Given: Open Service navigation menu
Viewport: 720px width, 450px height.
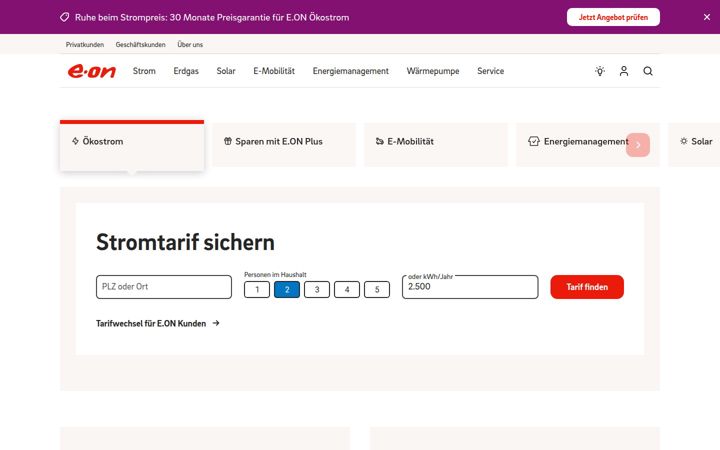Looking at the screenshot, I should coord(490,71).
